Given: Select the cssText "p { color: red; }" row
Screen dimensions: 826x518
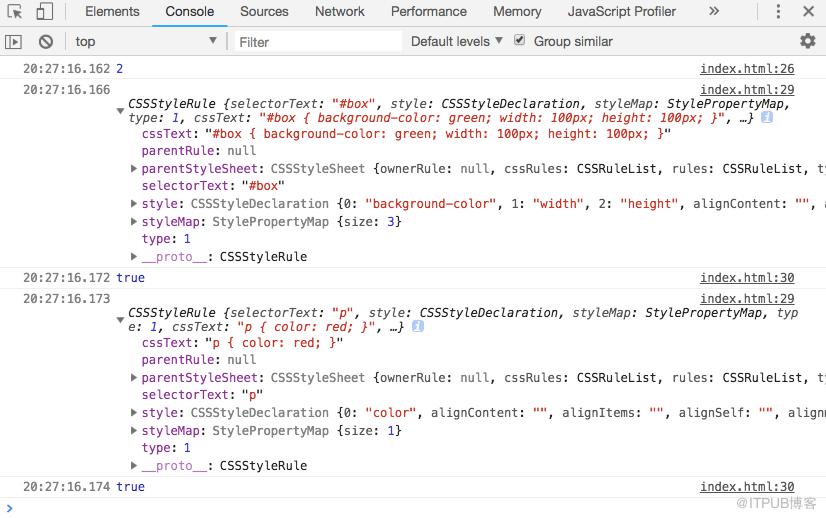Looking at the screenshot, I should [242, 343].
